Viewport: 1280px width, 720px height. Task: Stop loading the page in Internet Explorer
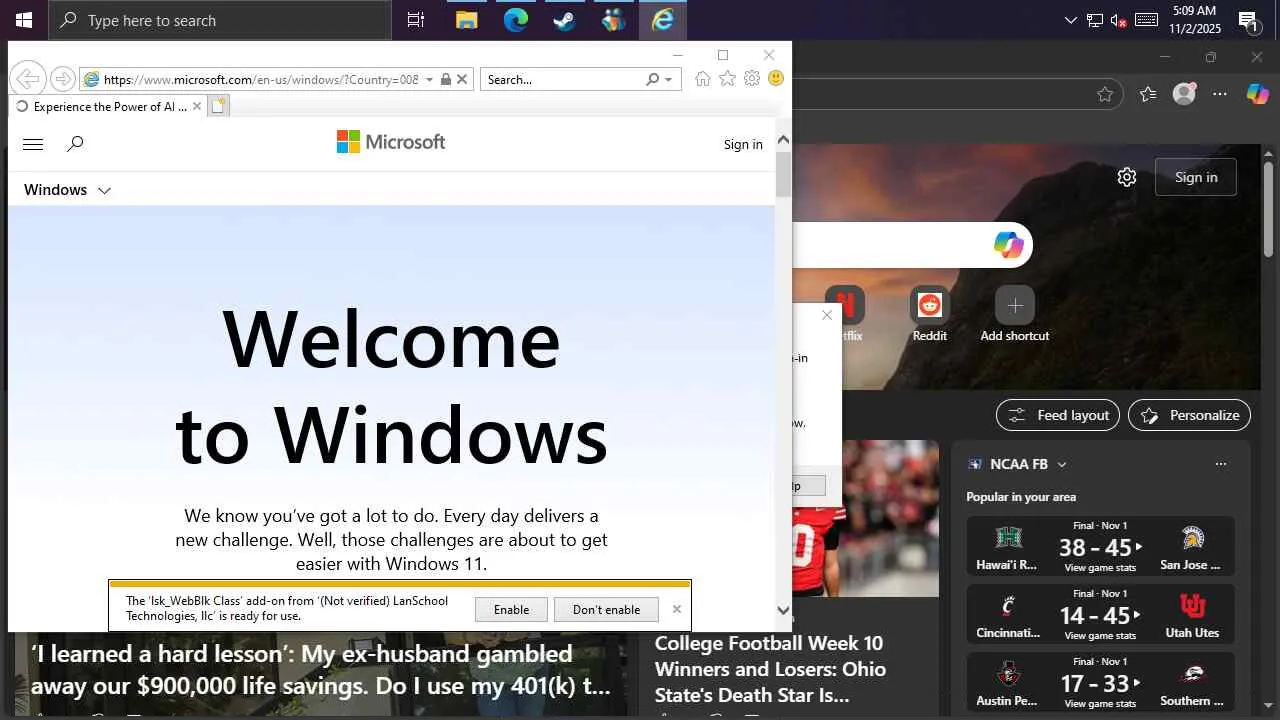(x=462, y=80)
